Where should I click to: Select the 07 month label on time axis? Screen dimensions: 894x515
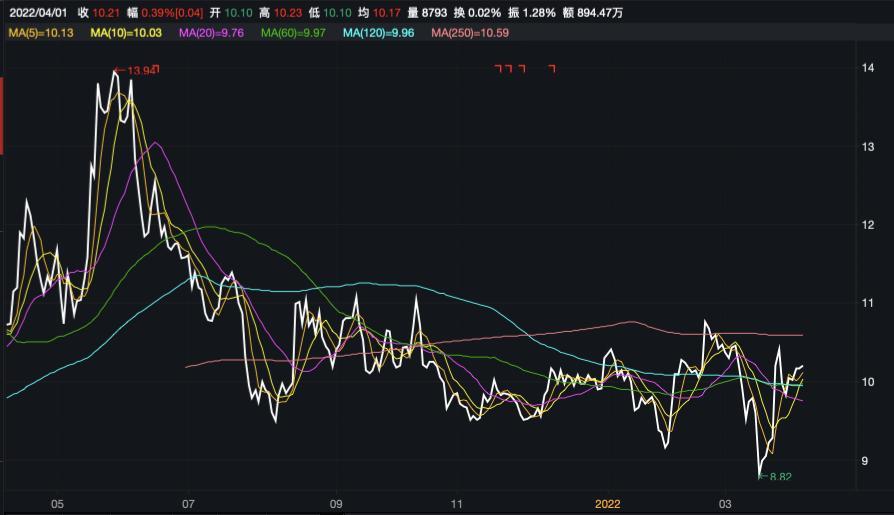(187, 504)
